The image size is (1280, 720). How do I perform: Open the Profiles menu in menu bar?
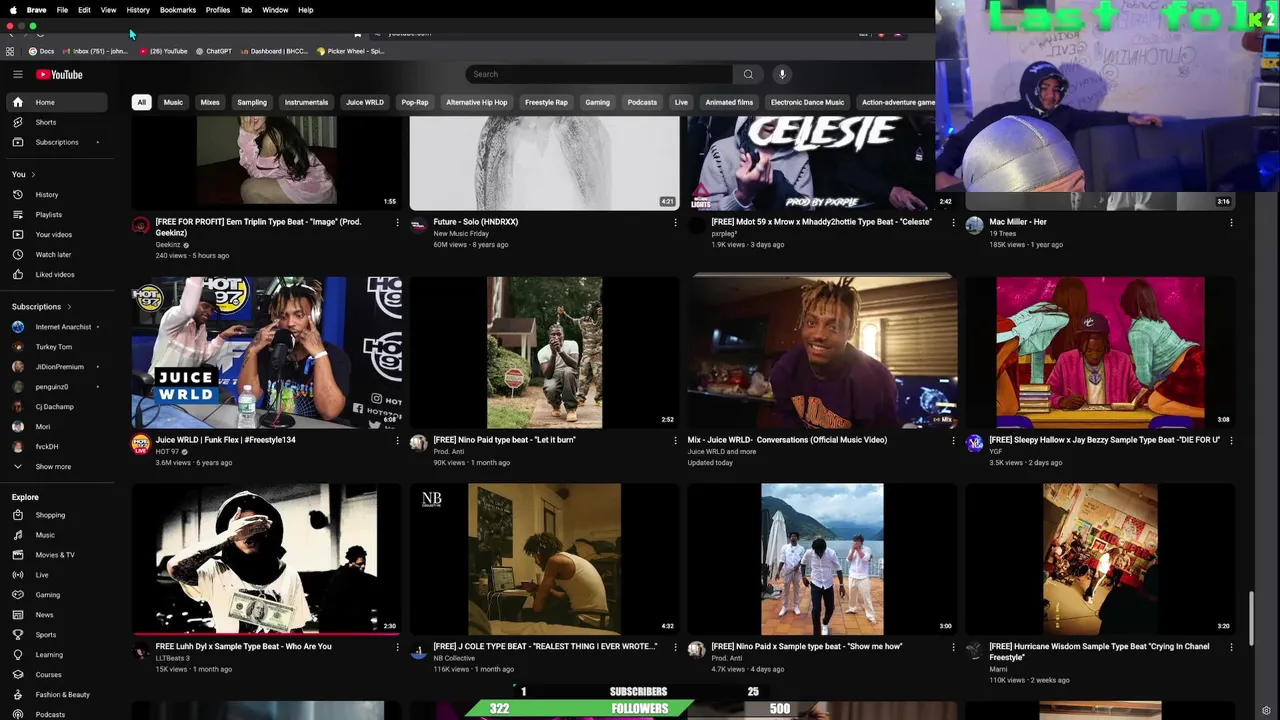tap(218, 10)
